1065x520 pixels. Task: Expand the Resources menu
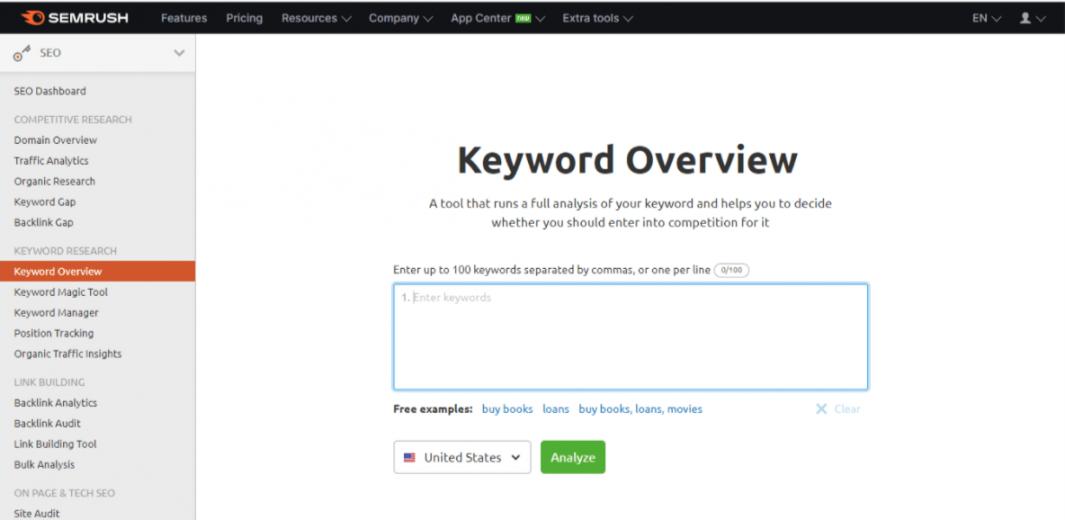coord(316,18)
